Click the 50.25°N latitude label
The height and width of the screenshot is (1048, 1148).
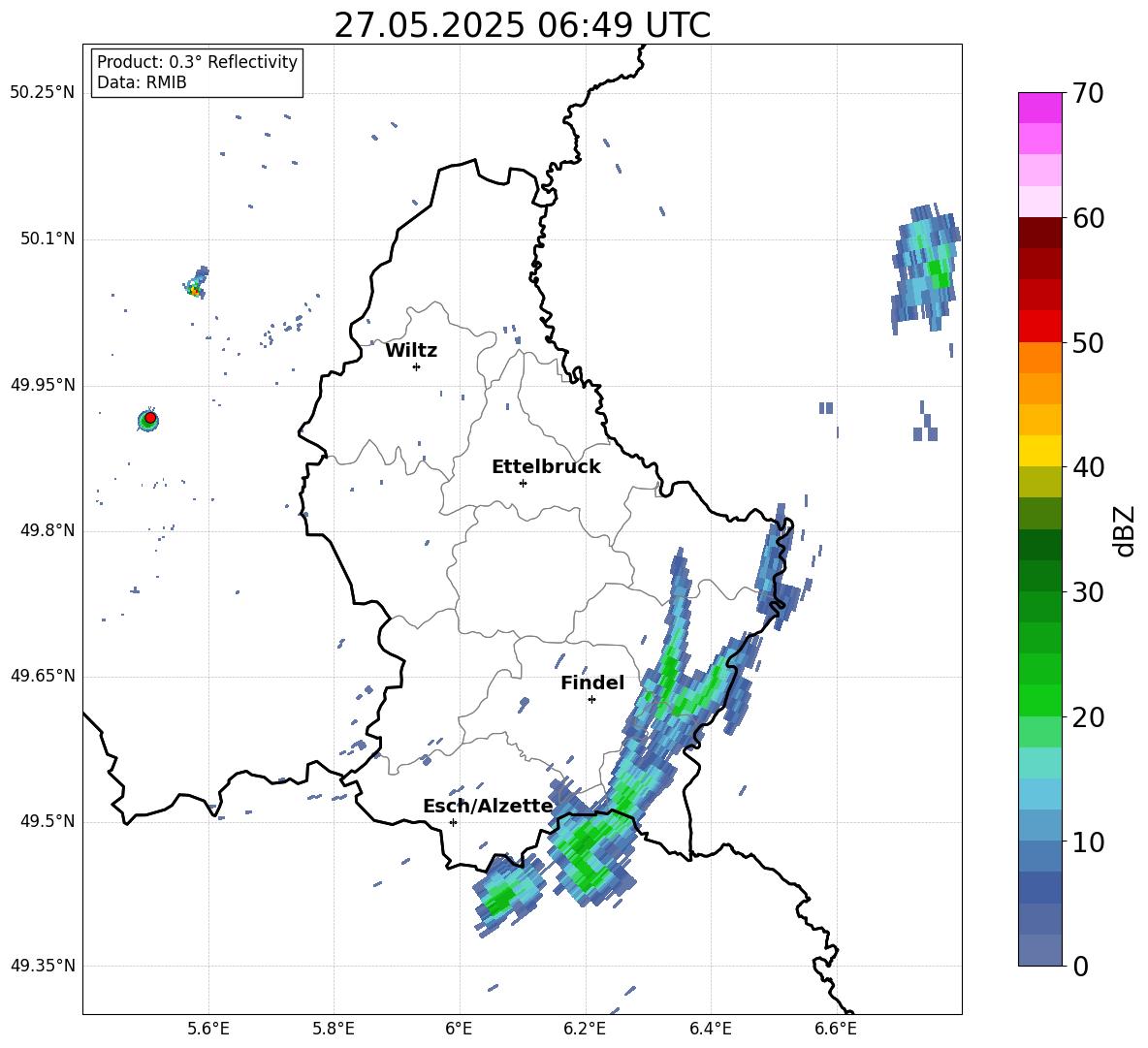pos(43,93)
